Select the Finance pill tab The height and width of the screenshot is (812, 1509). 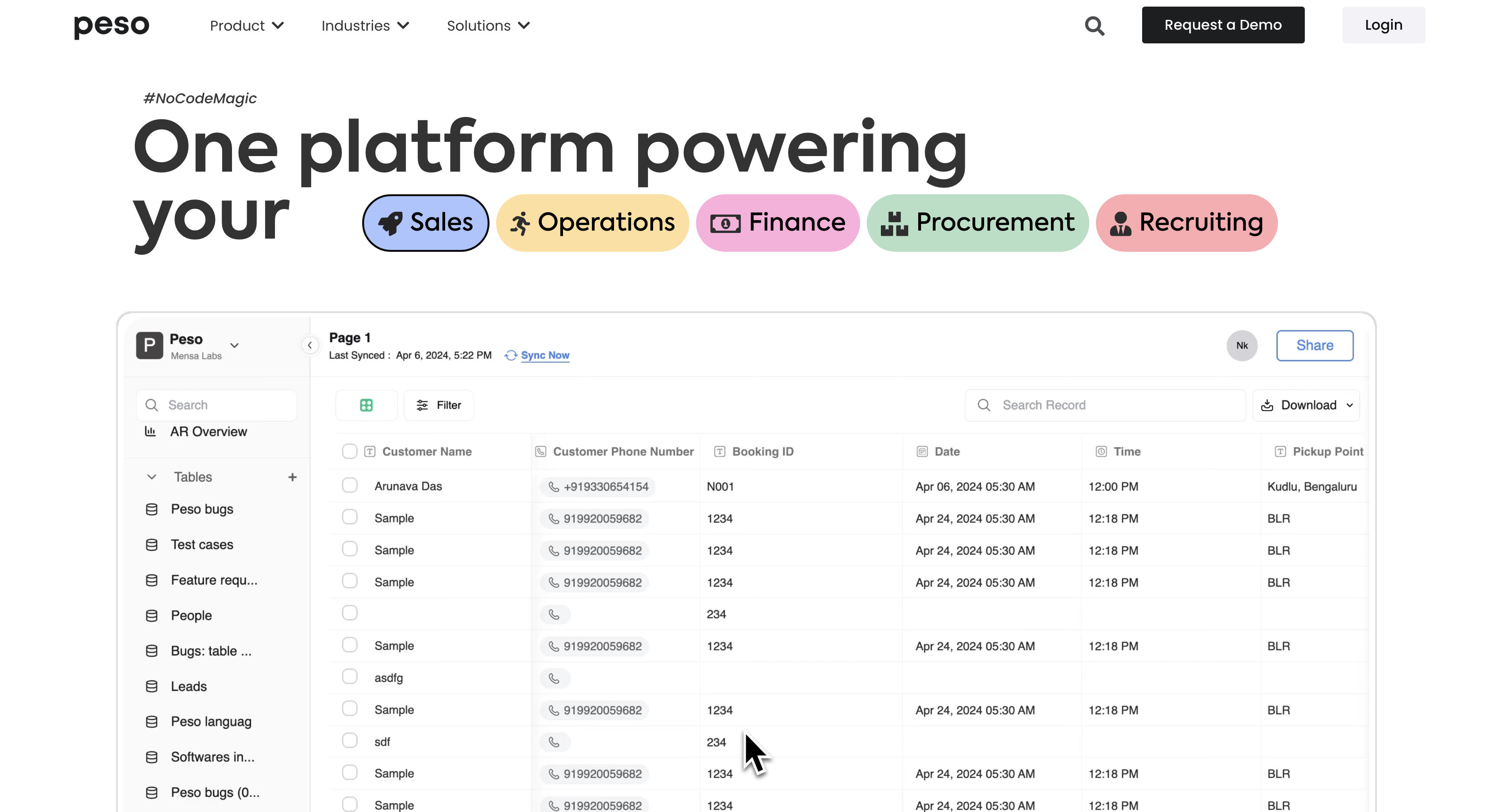[778, 223]
